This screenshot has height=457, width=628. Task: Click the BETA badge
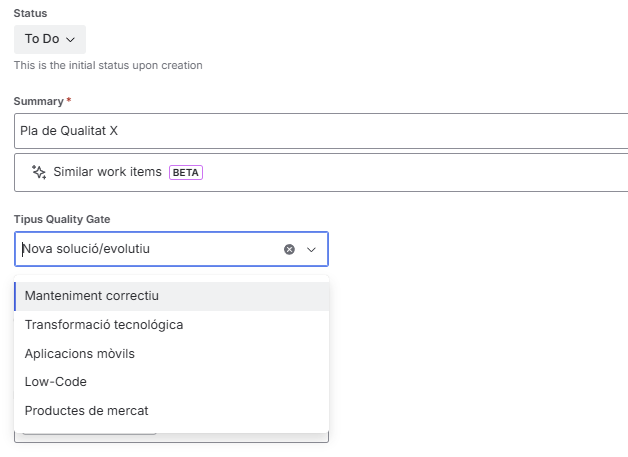(x=186, y=173)
